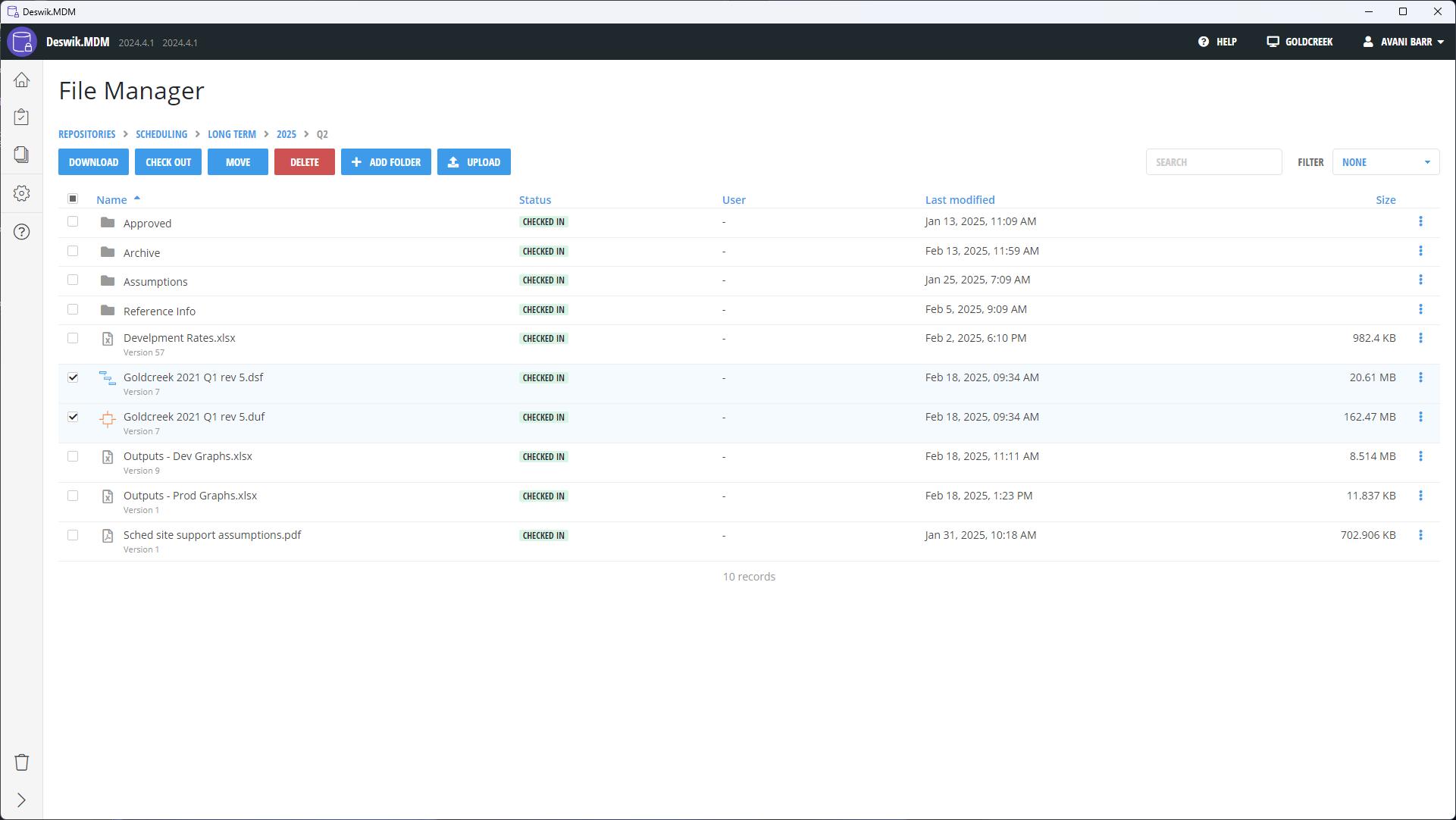Expand the Avani Barr user menu
1456x820 pixels.
point(1404,42)
